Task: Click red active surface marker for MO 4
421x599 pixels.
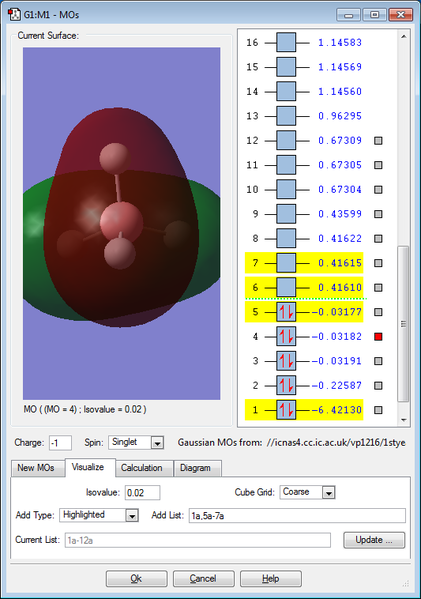Action: pyautogui.click(x=378, y=337)
